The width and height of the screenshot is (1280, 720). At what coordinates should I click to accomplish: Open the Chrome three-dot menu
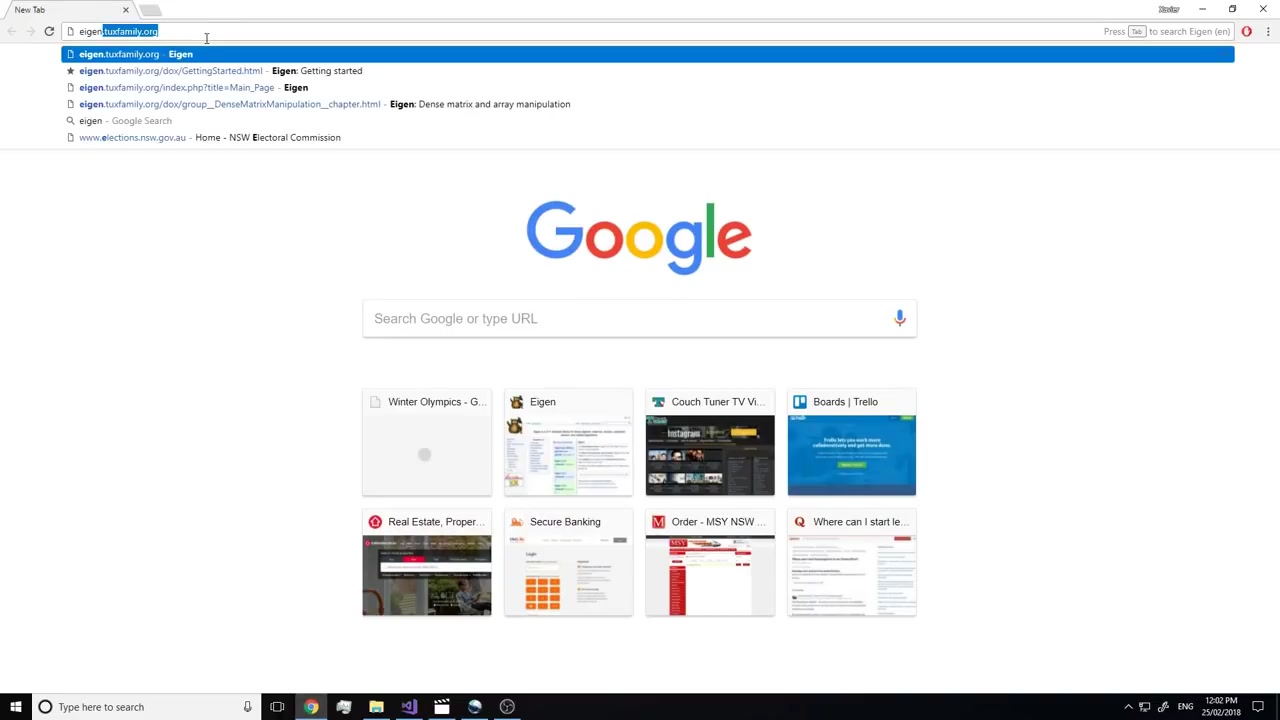(1267, 31)
